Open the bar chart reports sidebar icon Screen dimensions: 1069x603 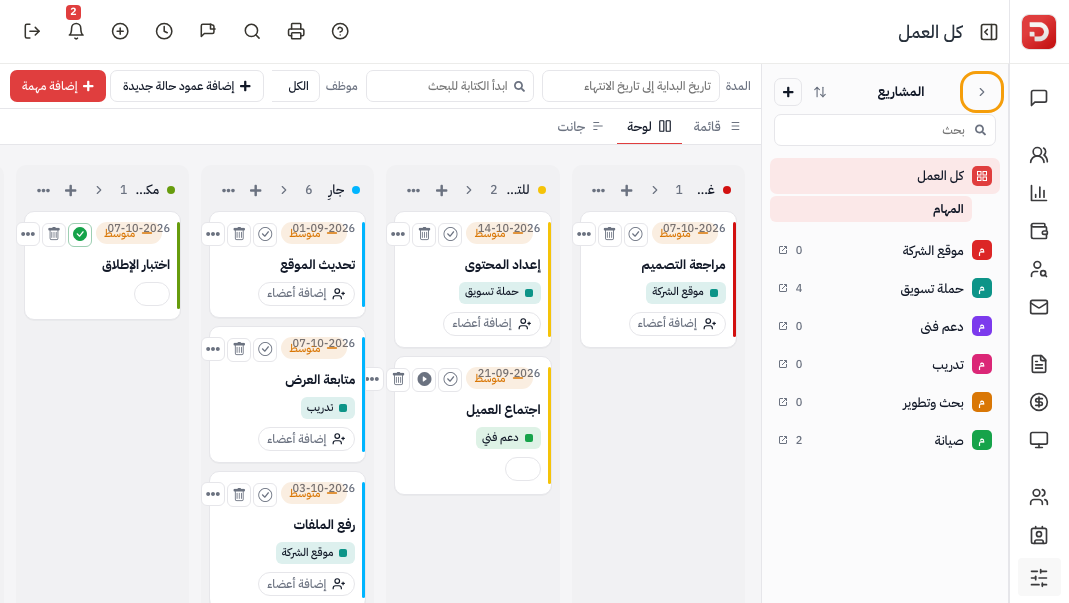[1038, 193]
